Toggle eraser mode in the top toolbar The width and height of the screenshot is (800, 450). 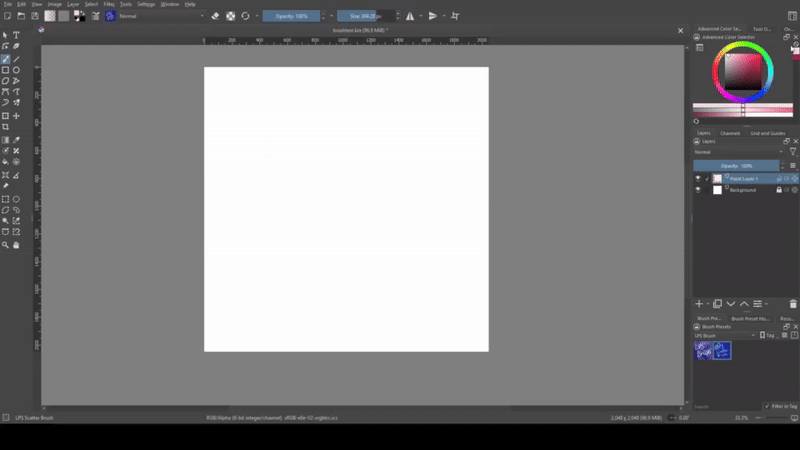click(215, 16)
